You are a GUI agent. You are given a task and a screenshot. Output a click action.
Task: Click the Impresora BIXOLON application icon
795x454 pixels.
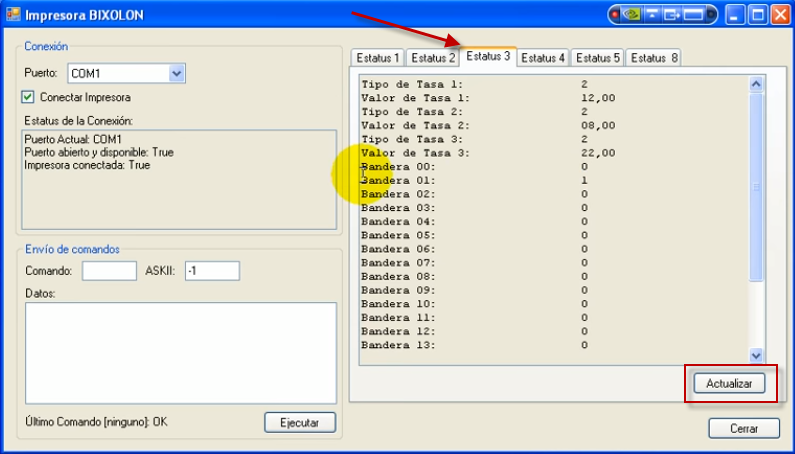(x=13, y=14)
